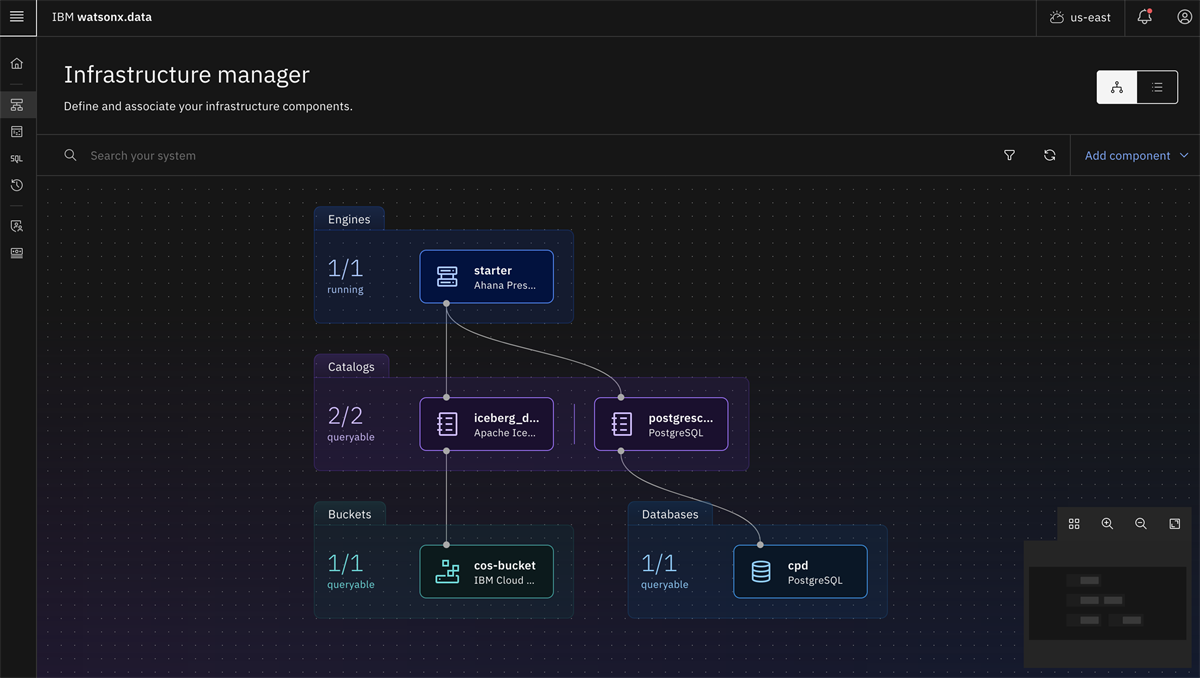This screenshot has width=1200, height=678.
Task: Click the 'iceberg_d...' catalog name
Action: (x=507, y=418)
